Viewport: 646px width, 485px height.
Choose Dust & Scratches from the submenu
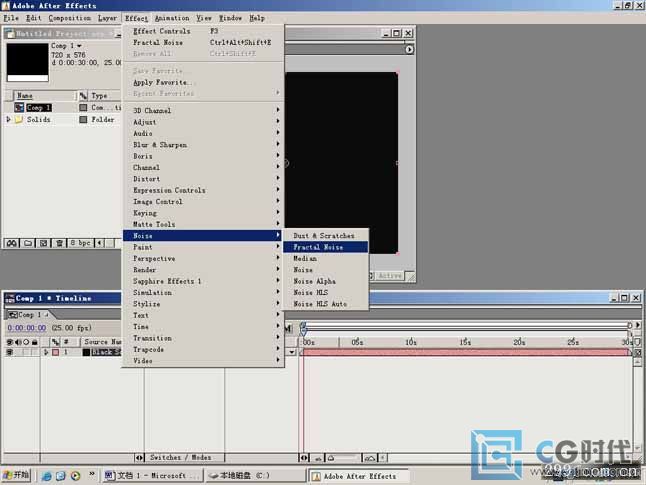click(x=325, y=236)
